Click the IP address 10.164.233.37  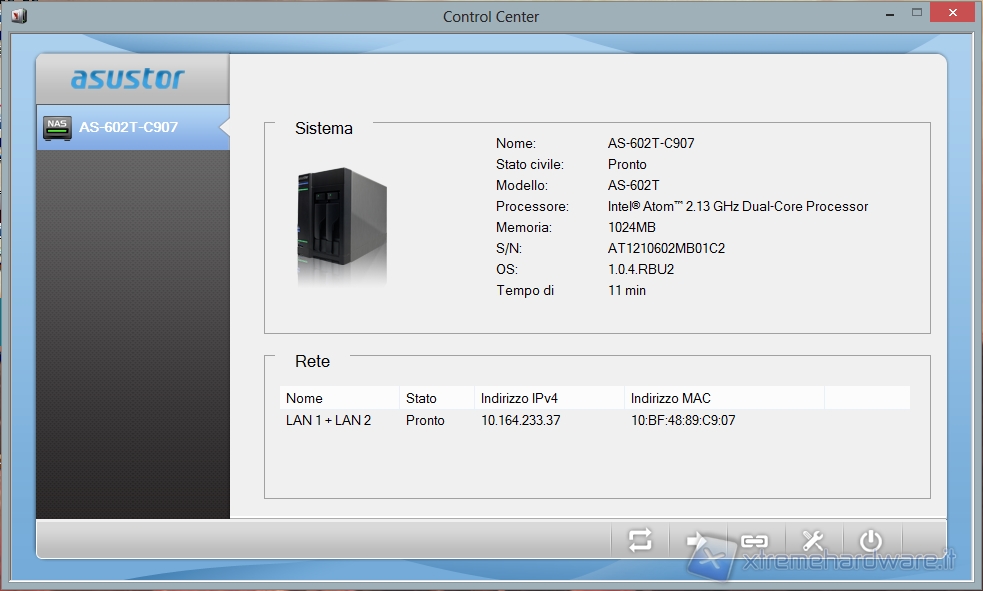520,421
